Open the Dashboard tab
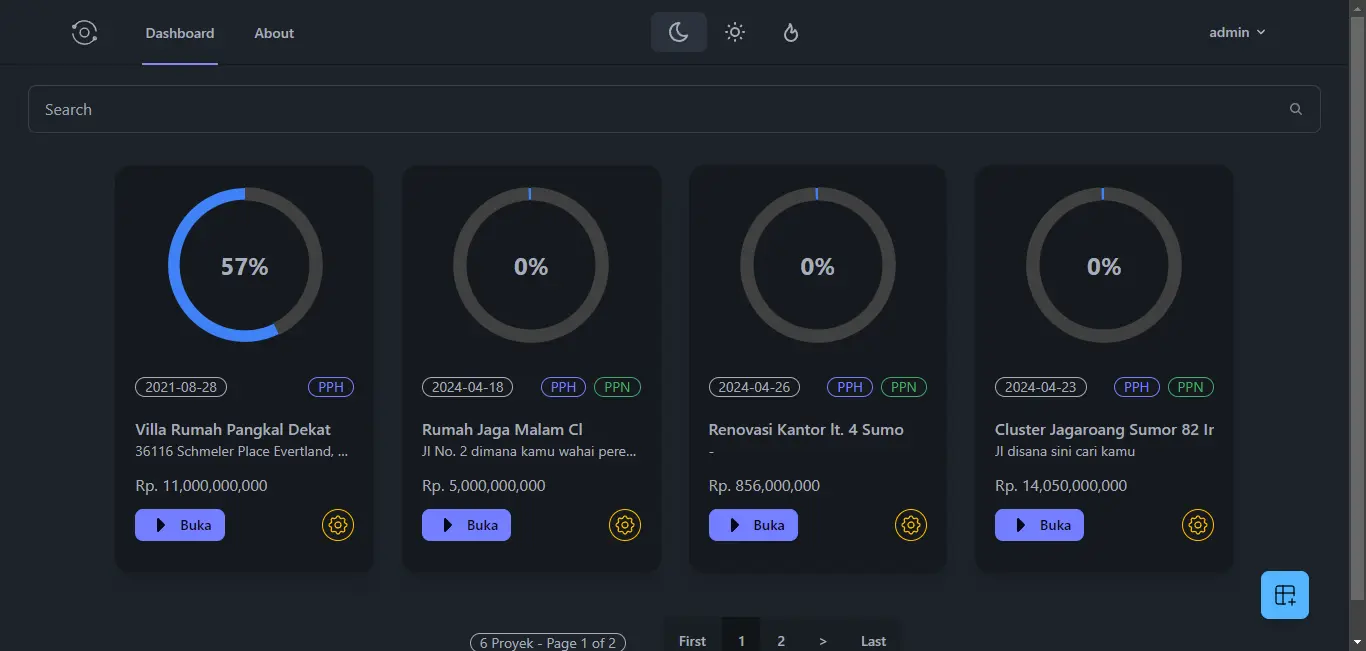1366x651 pixels. coord(180,33)
